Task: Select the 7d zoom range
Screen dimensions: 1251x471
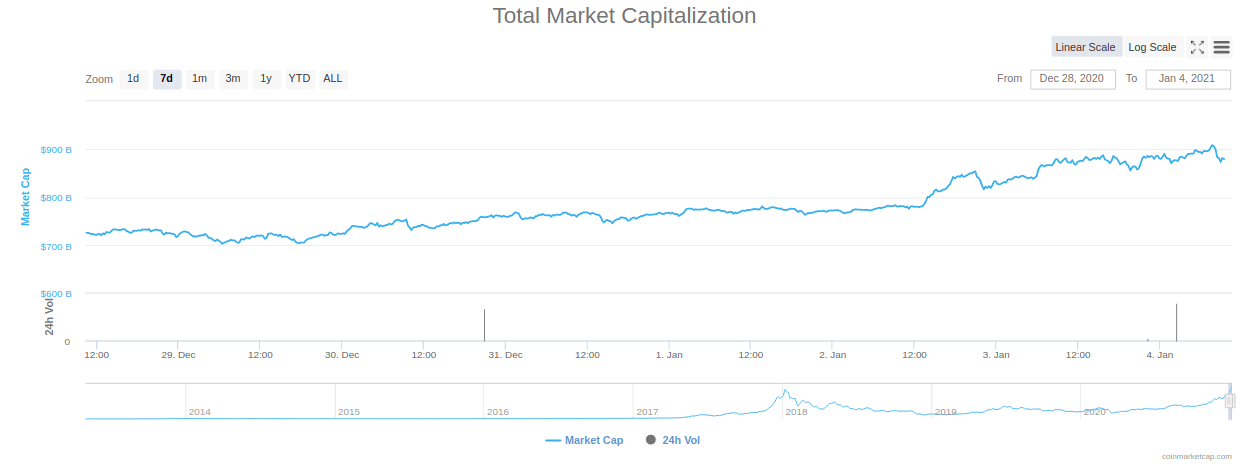Action: coord(167,78)
